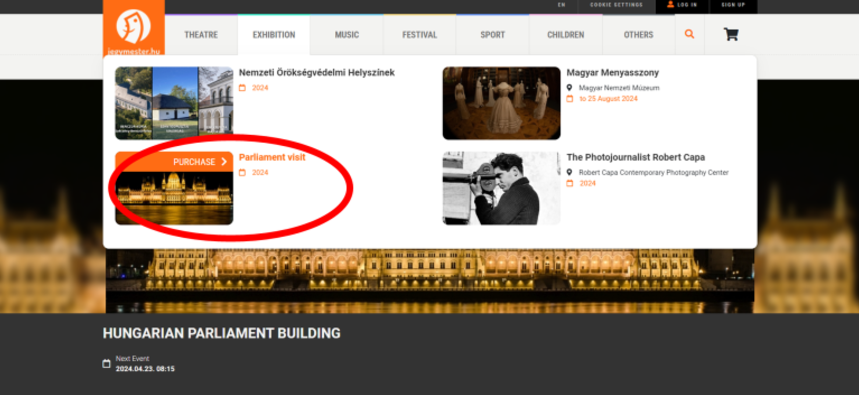Image resolution: width=859 pixels, height=395 pixels.
Task: Click the jegymester.hu logo
Action: pyautogui.click(x=134, y=27)
